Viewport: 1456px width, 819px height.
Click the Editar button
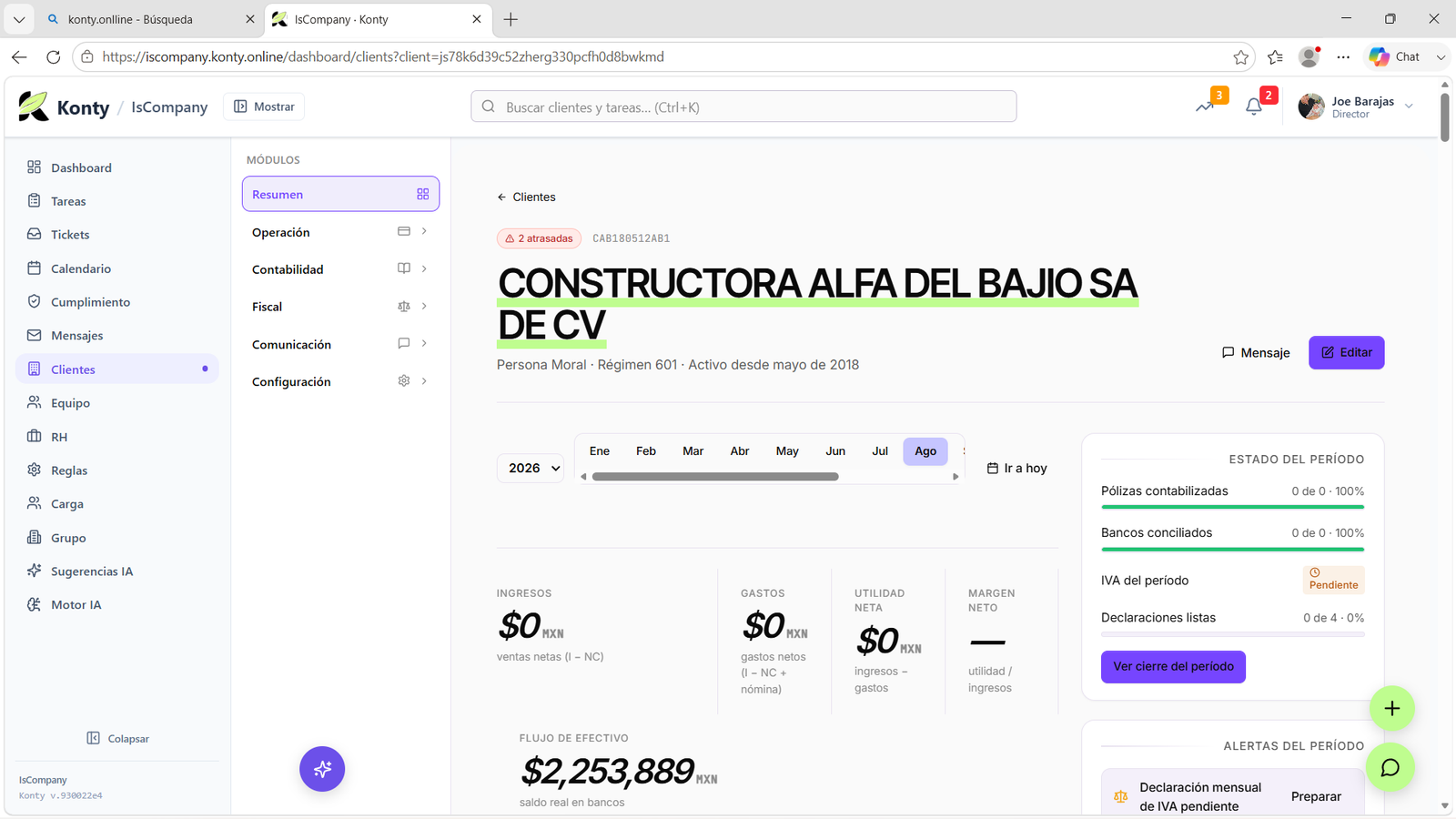click(x=1346, y=352)
